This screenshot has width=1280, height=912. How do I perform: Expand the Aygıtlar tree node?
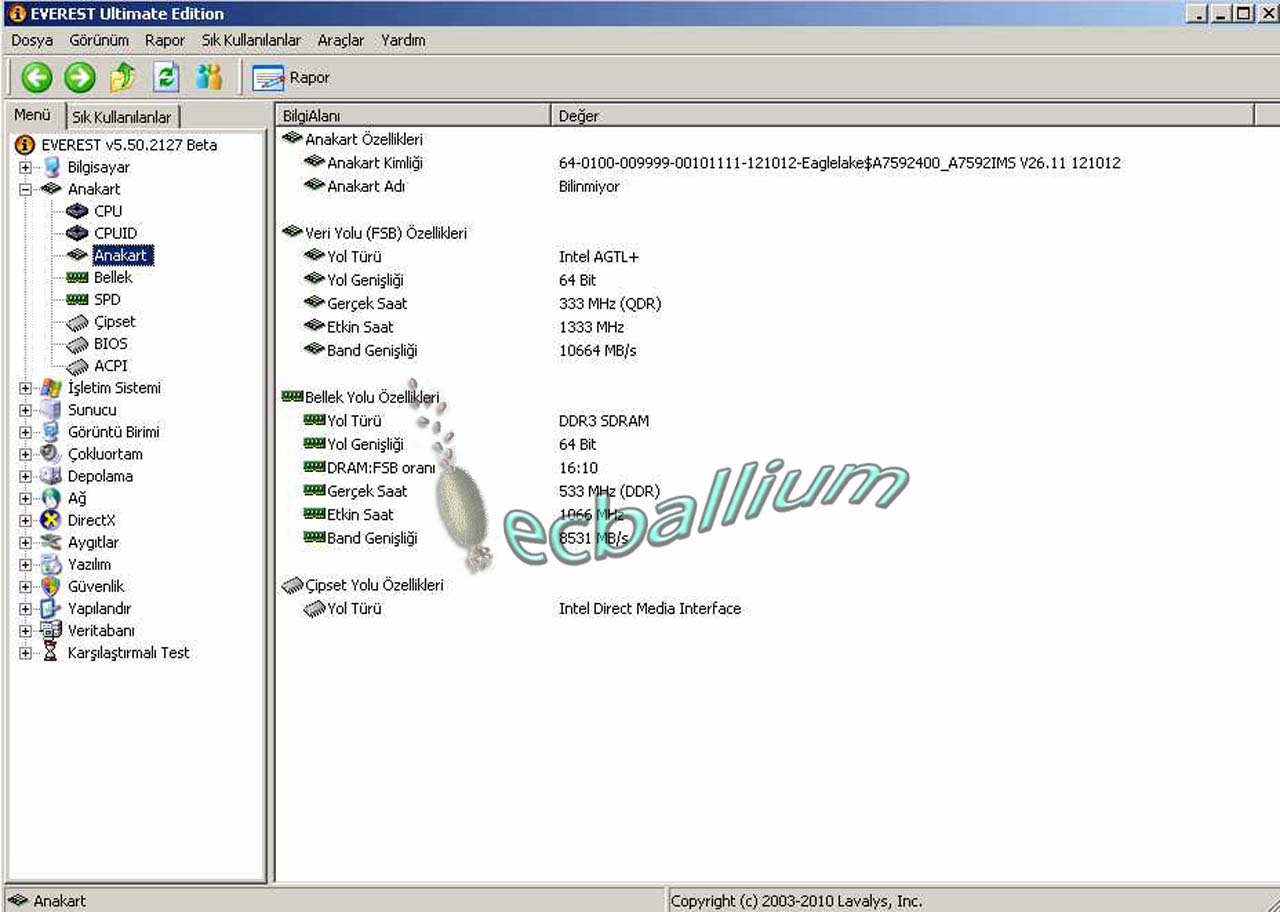26,542
